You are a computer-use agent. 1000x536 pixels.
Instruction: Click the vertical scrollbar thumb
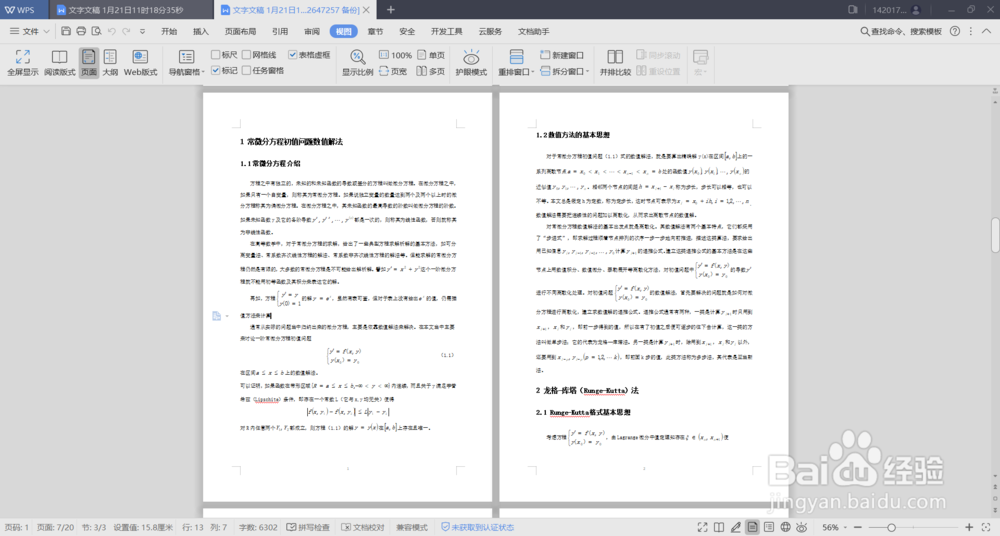pos(995,235)
